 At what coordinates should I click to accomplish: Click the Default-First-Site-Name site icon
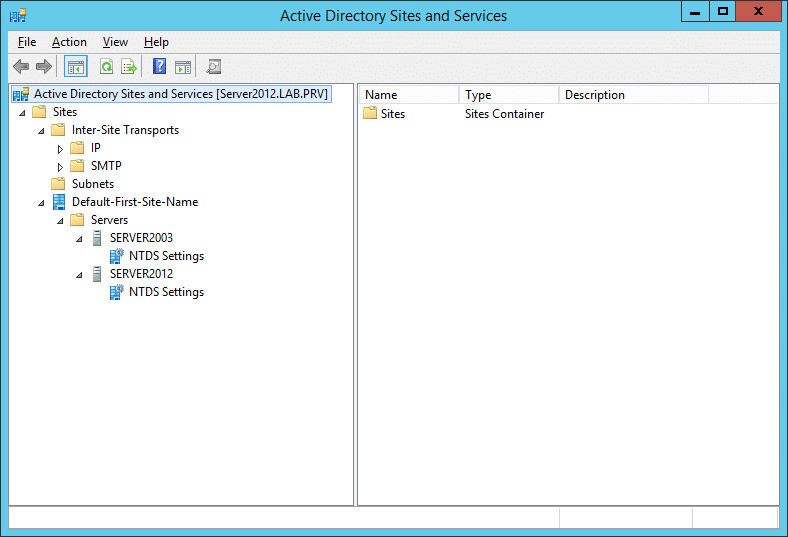point(59,202)
